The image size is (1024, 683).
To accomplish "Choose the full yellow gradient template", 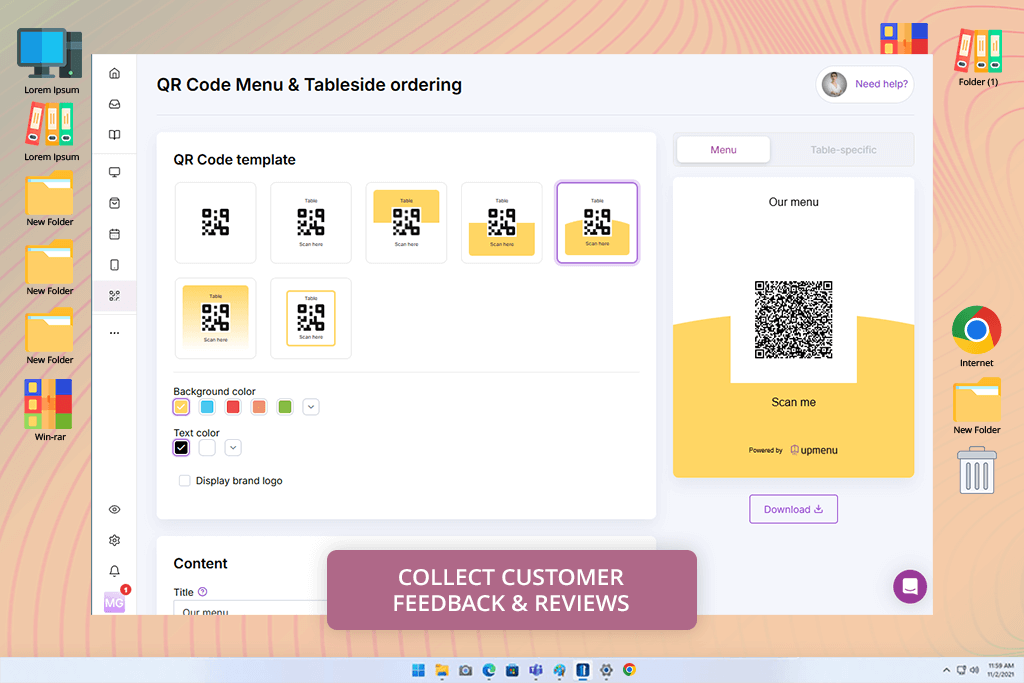I will pos(216,318).
